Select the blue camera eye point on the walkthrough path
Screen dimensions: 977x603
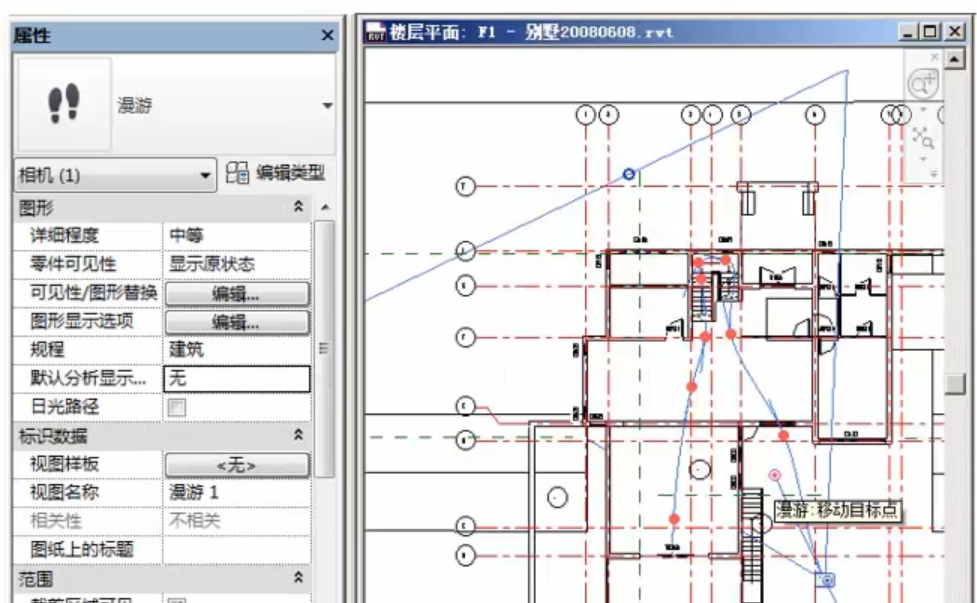[x=629, y=174]
